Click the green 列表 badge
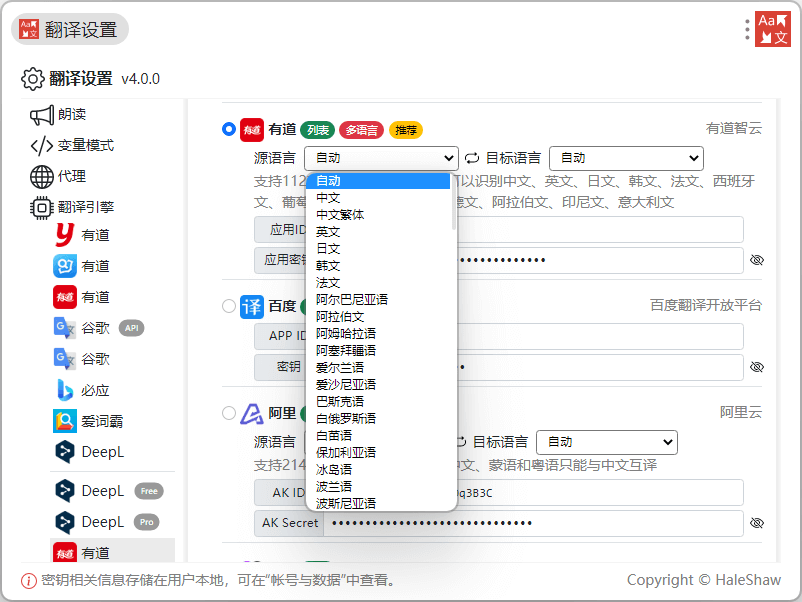The image size is (802, 602). pyautogui.click(x=318, y=130)
